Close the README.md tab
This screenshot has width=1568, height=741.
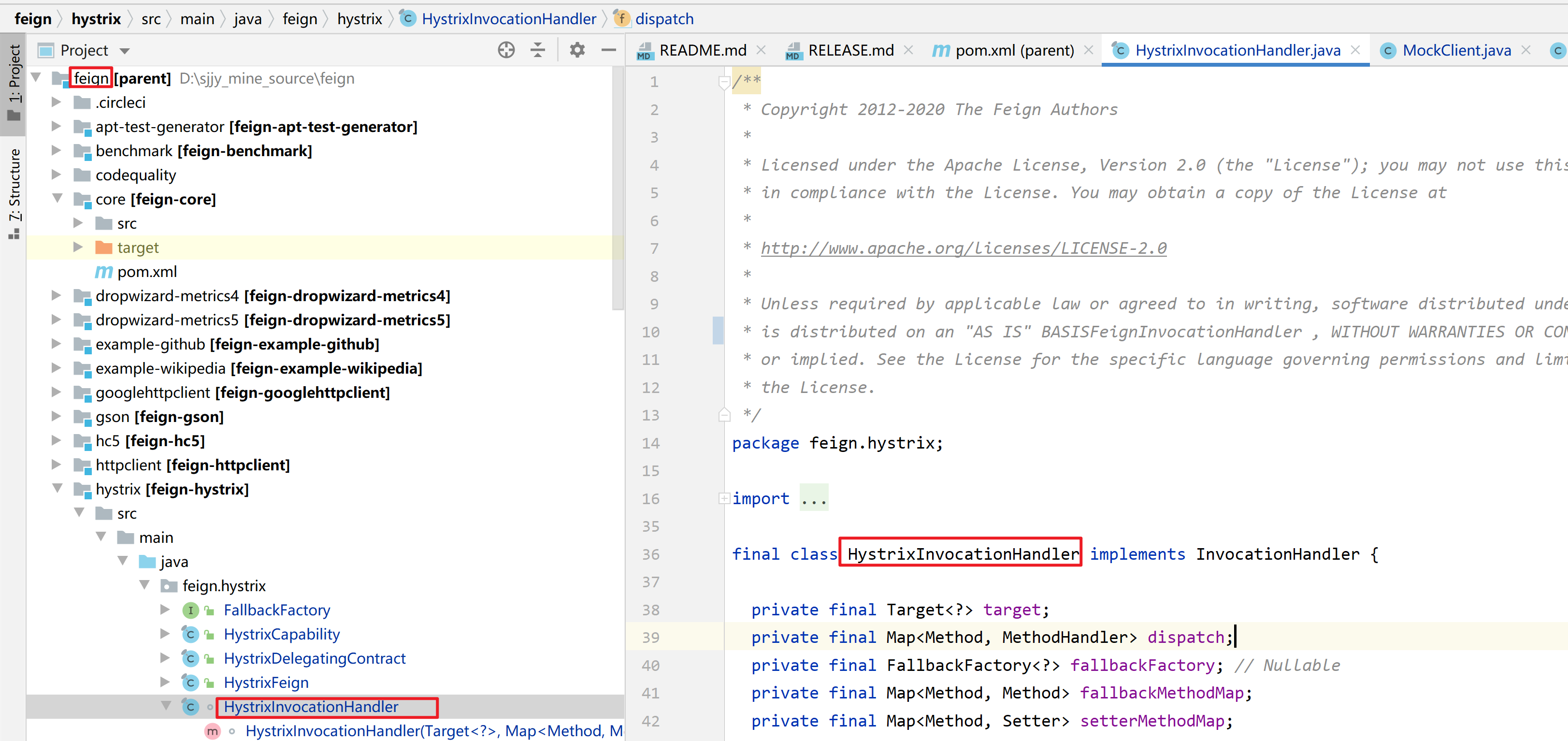(x=761, y=50)
